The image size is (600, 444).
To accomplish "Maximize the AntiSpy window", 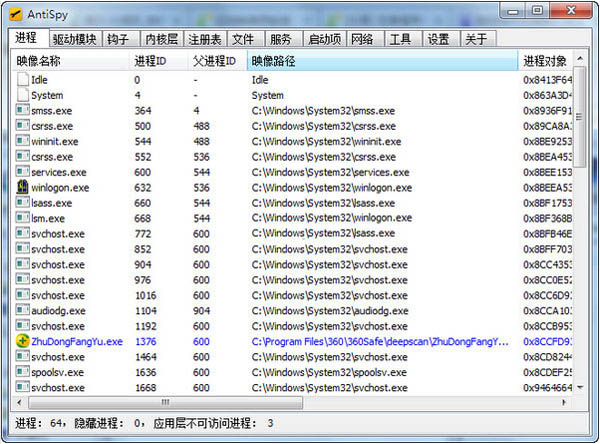I will point(537,11).
